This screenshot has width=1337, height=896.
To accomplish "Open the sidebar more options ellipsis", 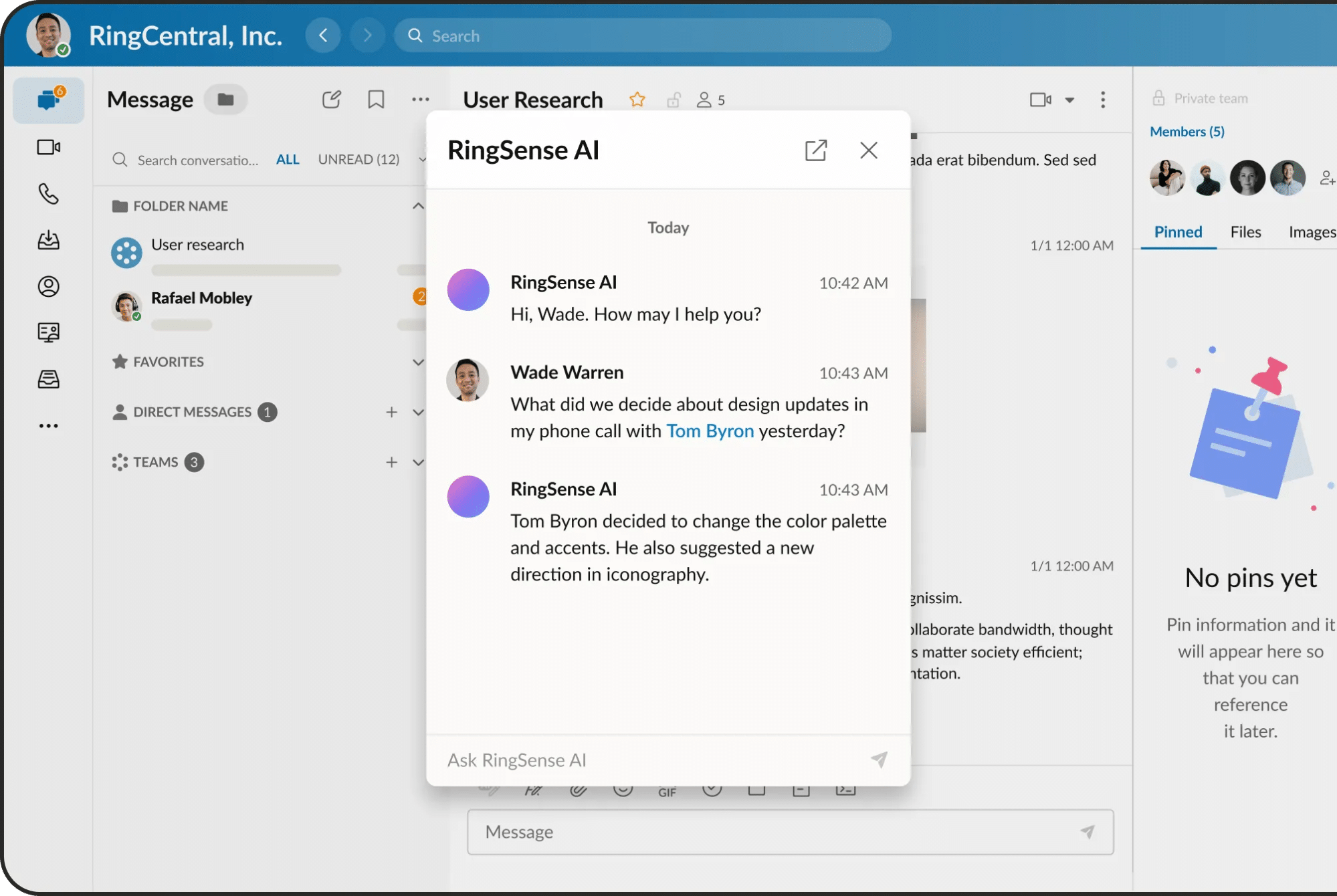I will tap(48, 425).
